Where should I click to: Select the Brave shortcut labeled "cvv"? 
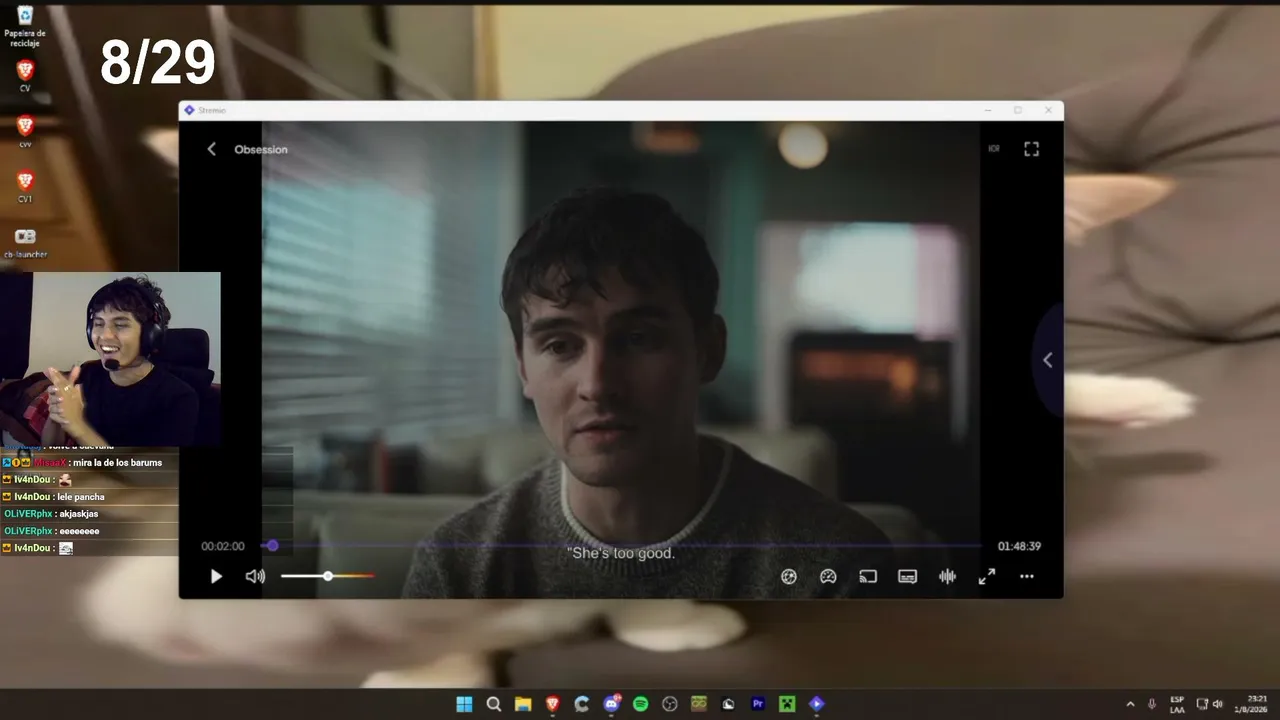click(25, 131)
